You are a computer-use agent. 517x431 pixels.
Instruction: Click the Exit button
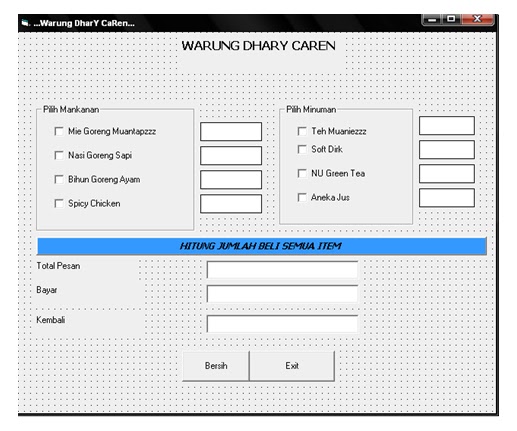(x=292, y=366)
